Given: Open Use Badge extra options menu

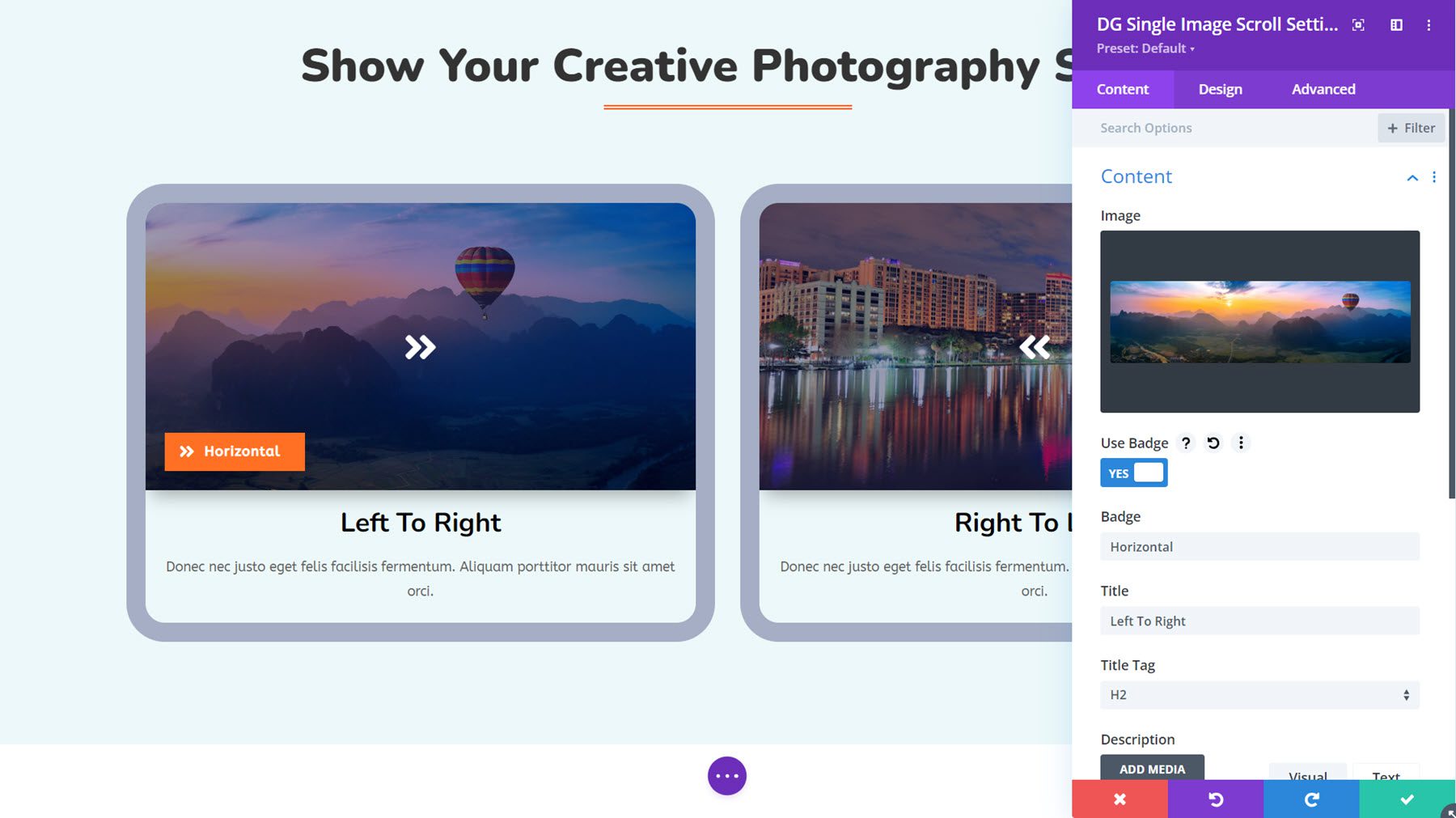Looking at the screenshot, I should [1241, 443].
